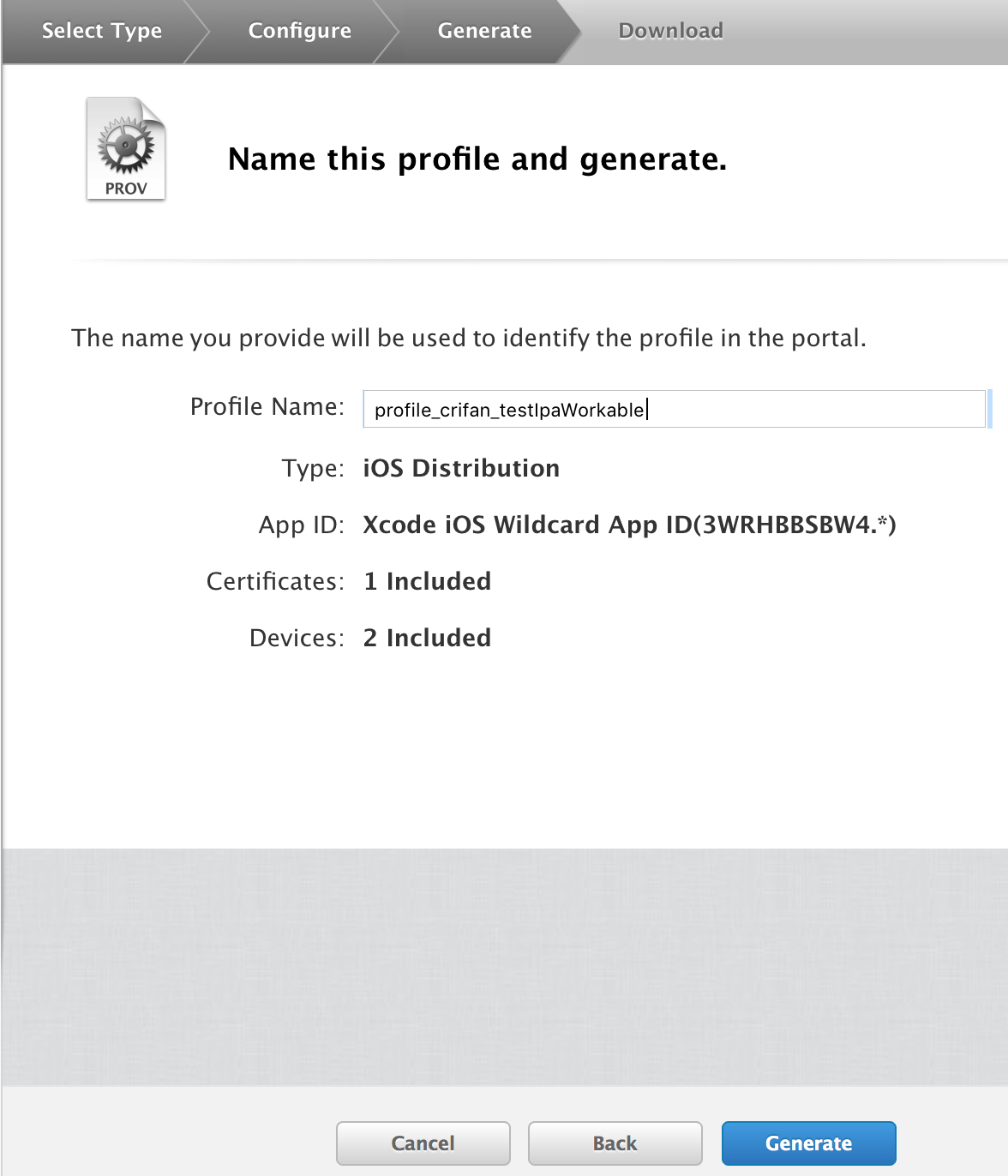Click the iOS Distribution type value
The image size is (1008, 1176).
click(x=461, y=468)
